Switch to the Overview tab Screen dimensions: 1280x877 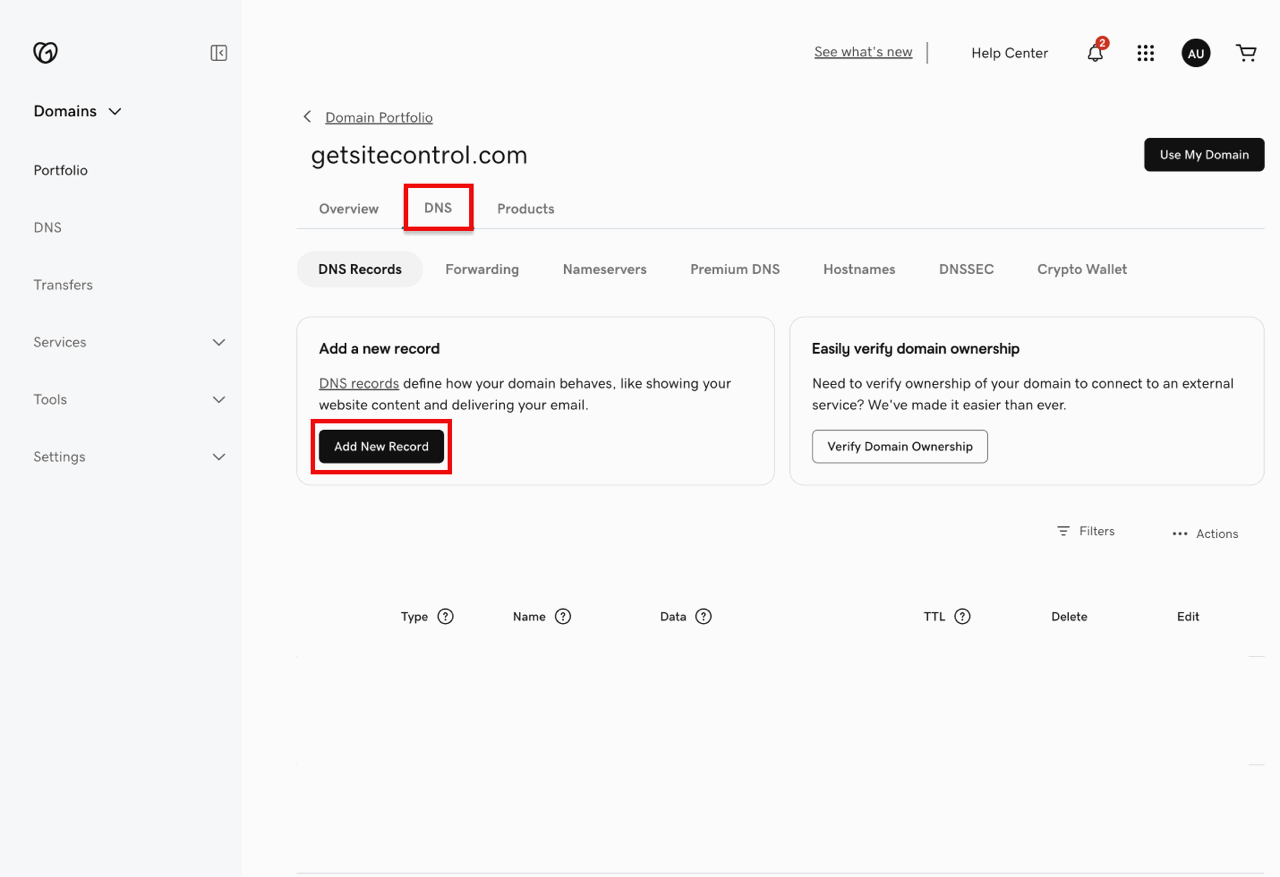[348, 209]
